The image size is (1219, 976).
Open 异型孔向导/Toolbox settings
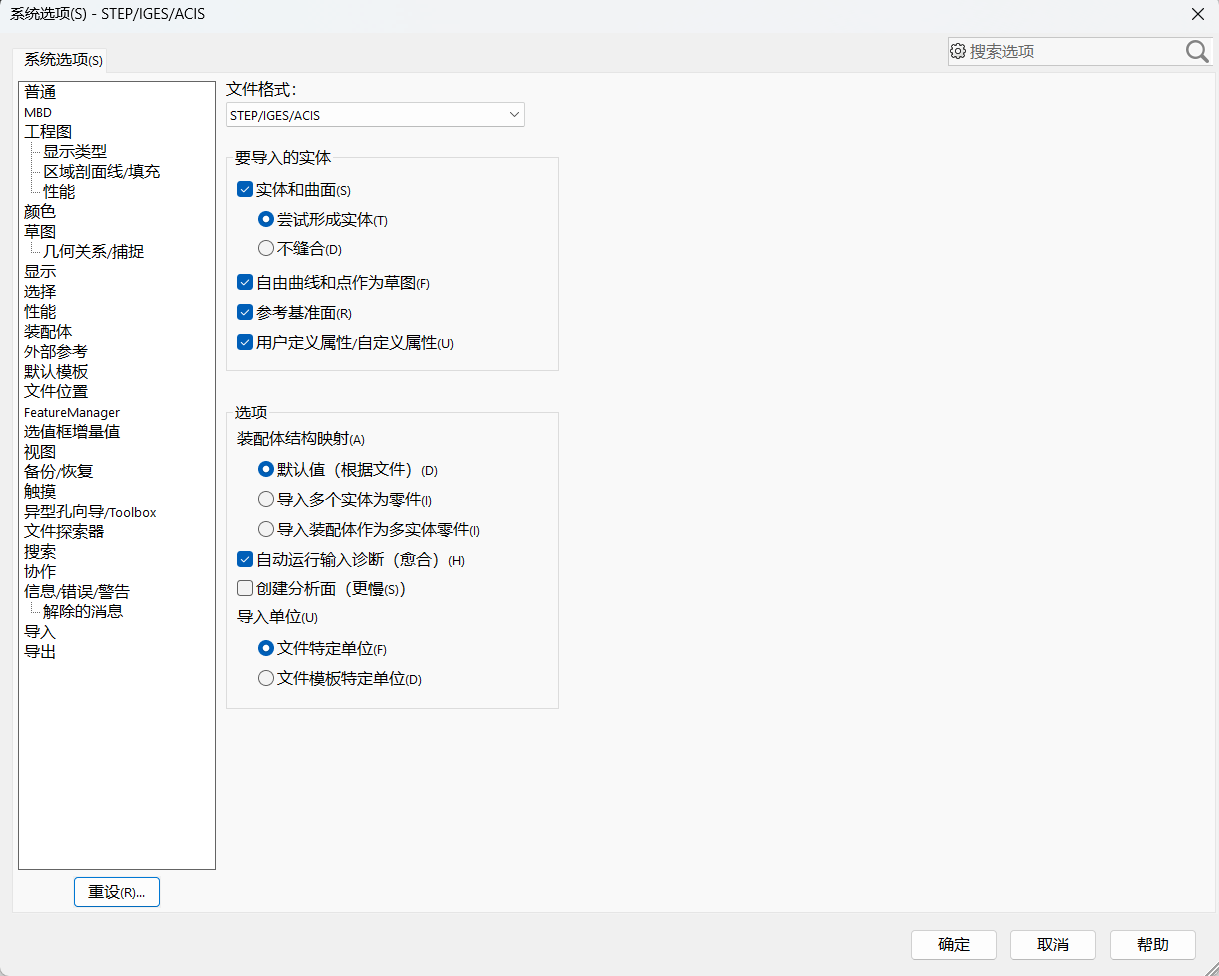(90, 512)
